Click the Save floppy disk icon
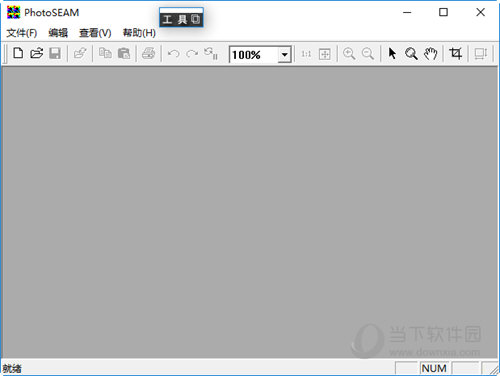 click(55, 53)
